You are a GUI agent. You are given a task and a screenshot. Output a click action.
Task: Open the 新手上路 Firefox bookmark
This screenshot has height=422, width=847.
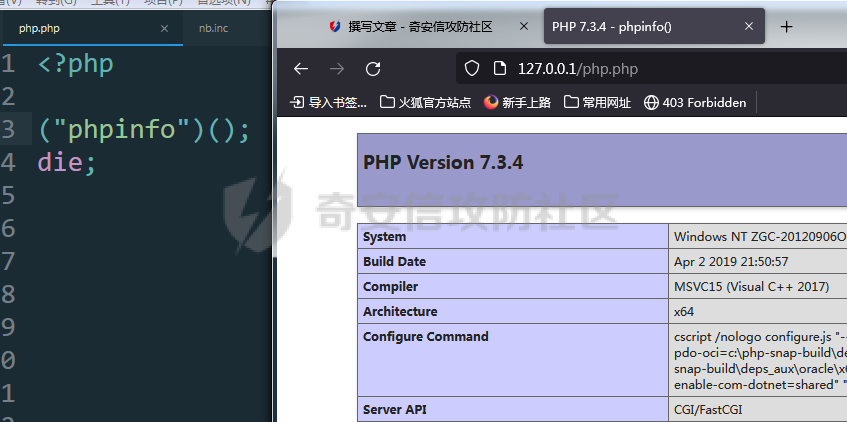pyautogui.click(x=517, y=102)
